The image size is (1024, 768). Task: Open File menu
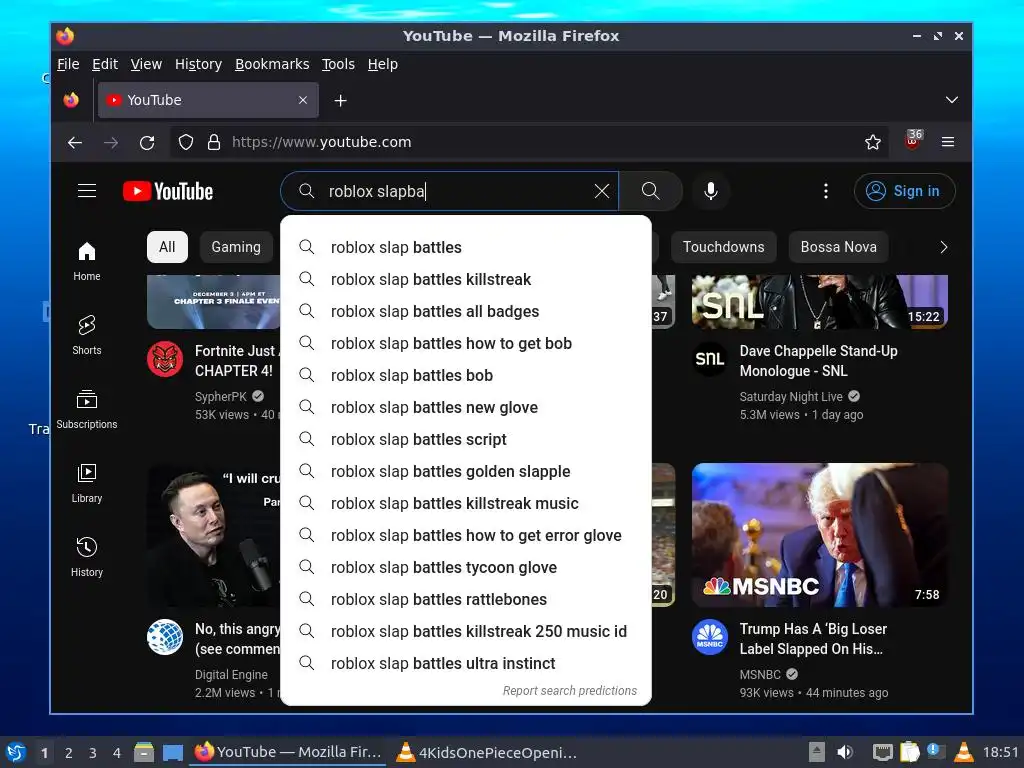[68, 64]
